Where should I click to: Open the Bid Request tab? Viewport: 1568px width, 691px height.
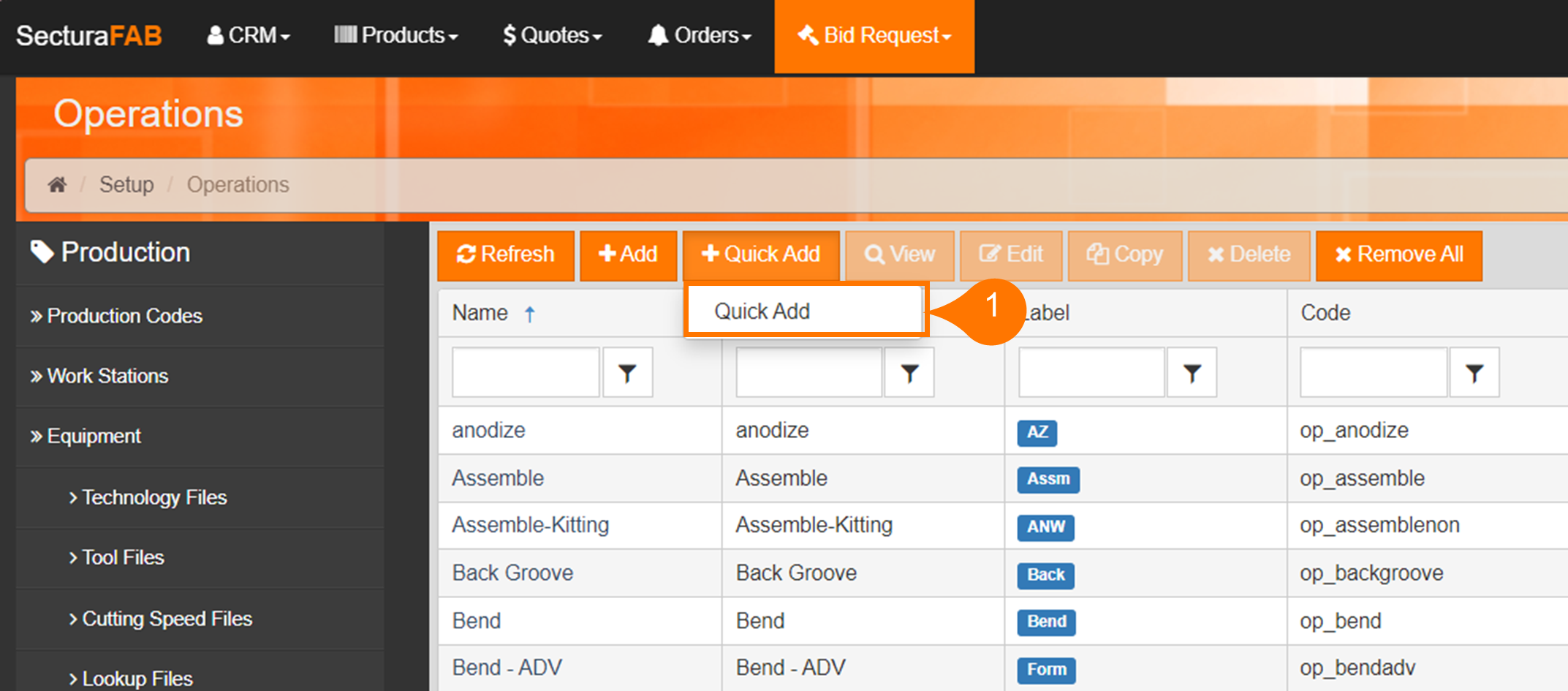pos(874,35)
